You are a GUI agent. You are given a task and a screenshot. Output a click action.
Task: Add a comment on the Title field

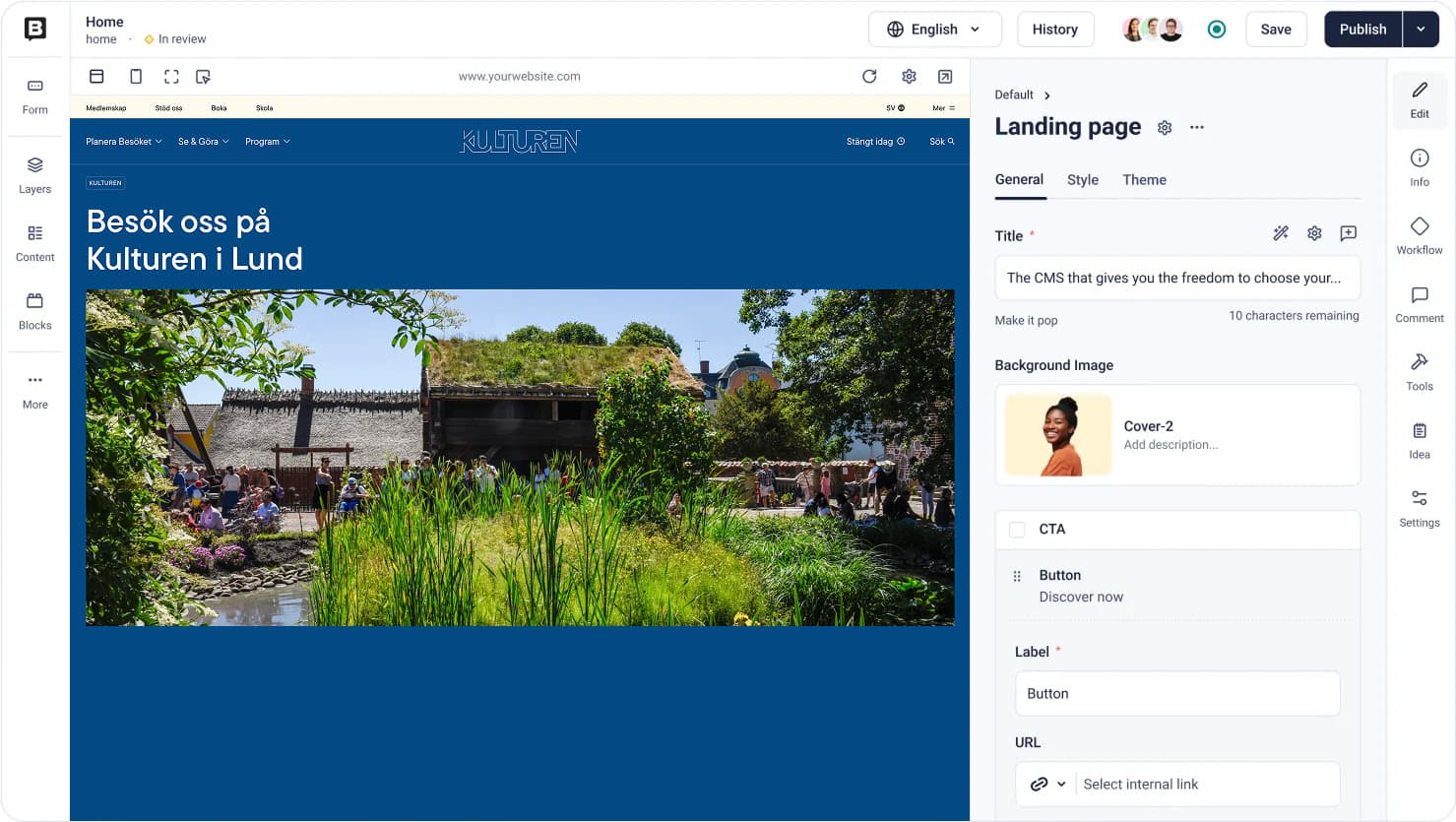pyautogui.click(x=1349, y=233)
